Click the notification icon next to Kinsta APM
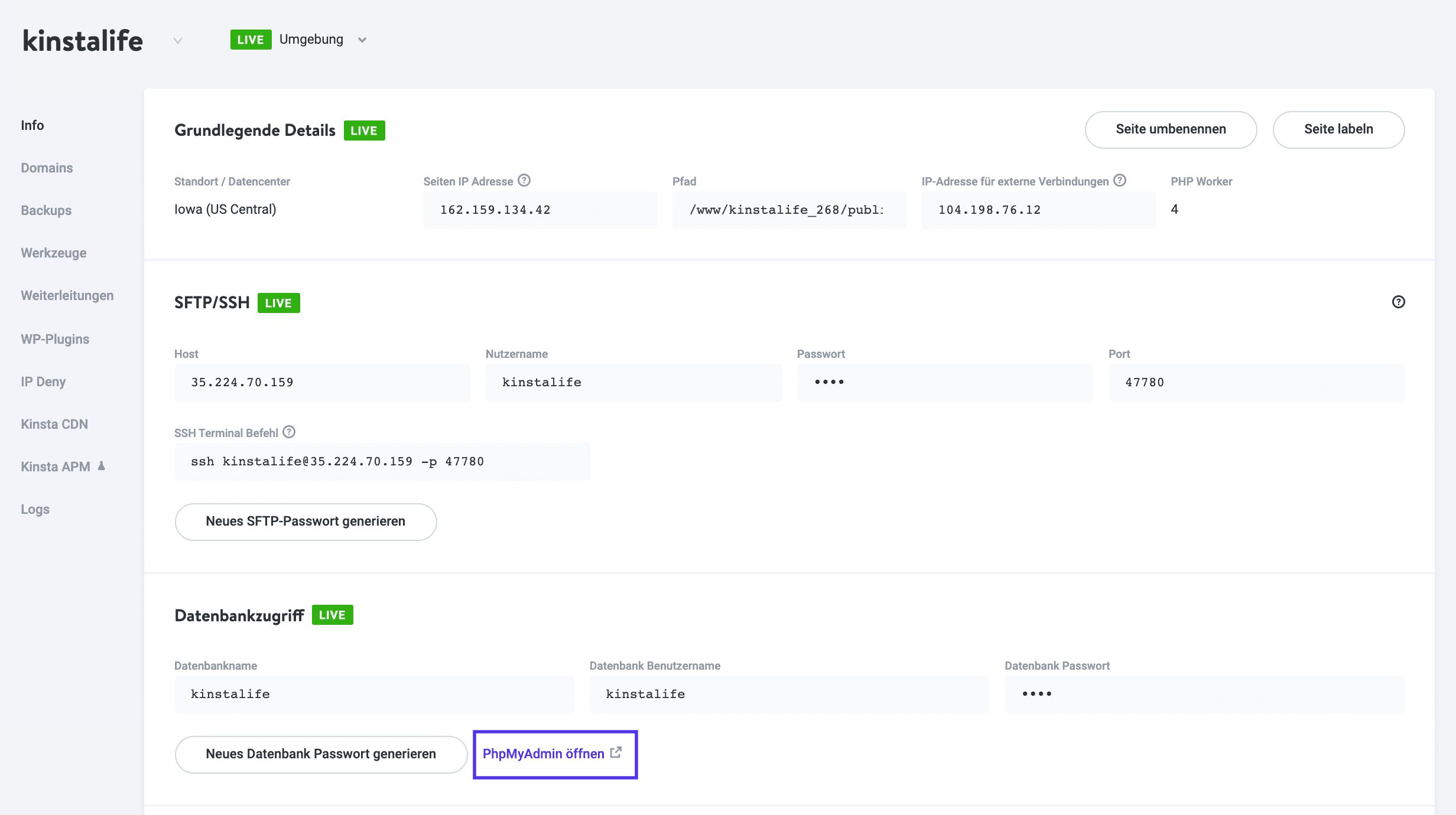1456x815 pixels. tap(102, 466)
